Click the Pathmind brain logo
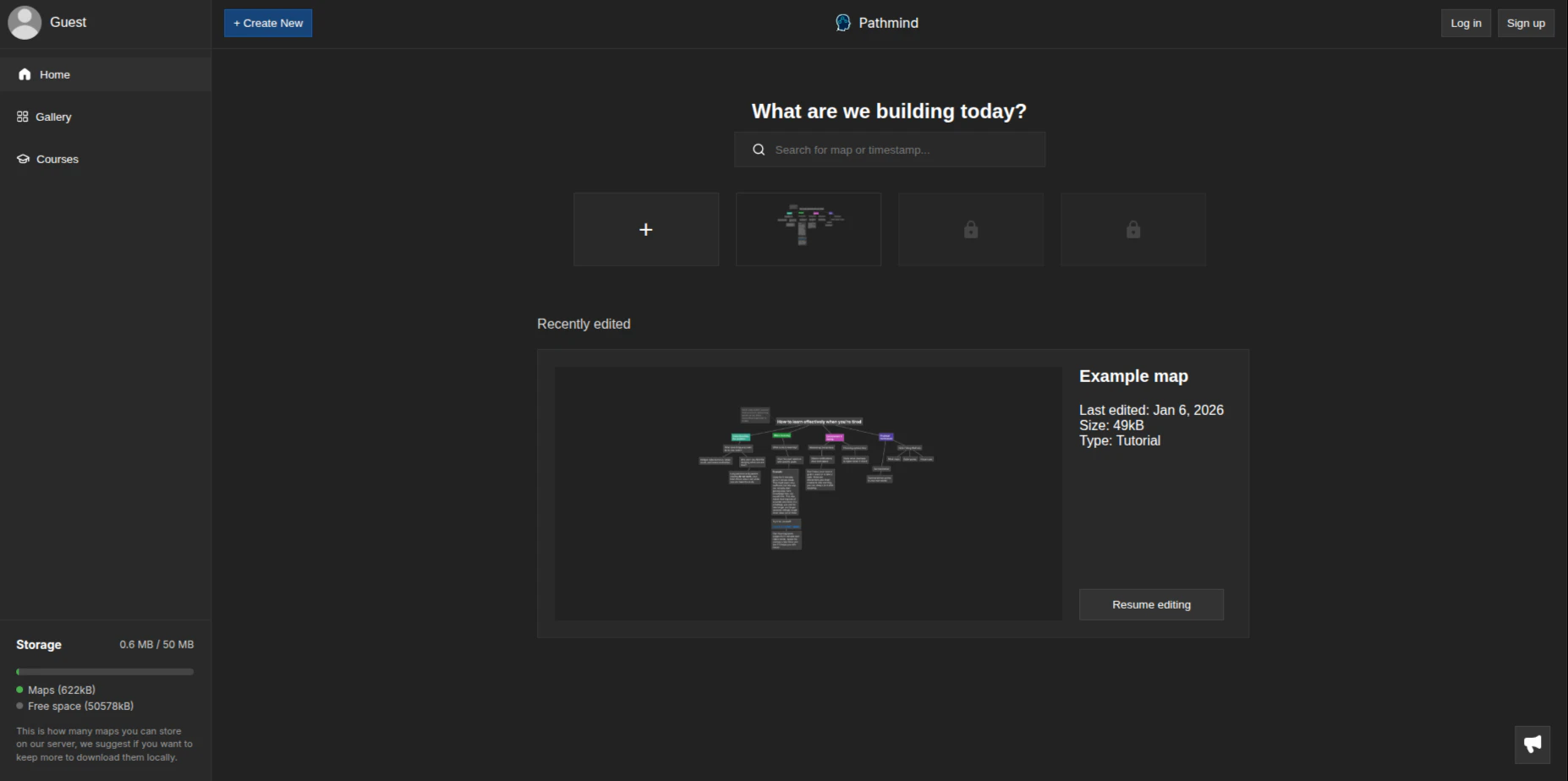The image size is (1568, 781). [x=842, y=23]
